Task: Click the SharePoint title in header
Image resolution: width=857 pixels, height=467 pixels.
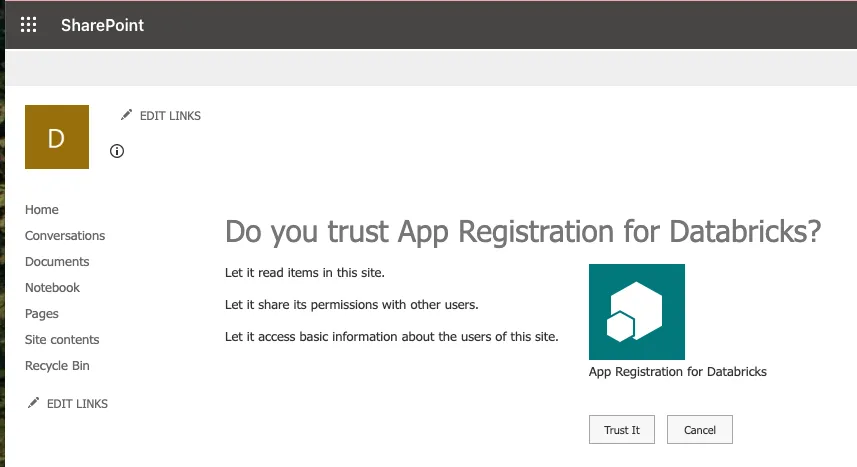Action: pos(102,25)
